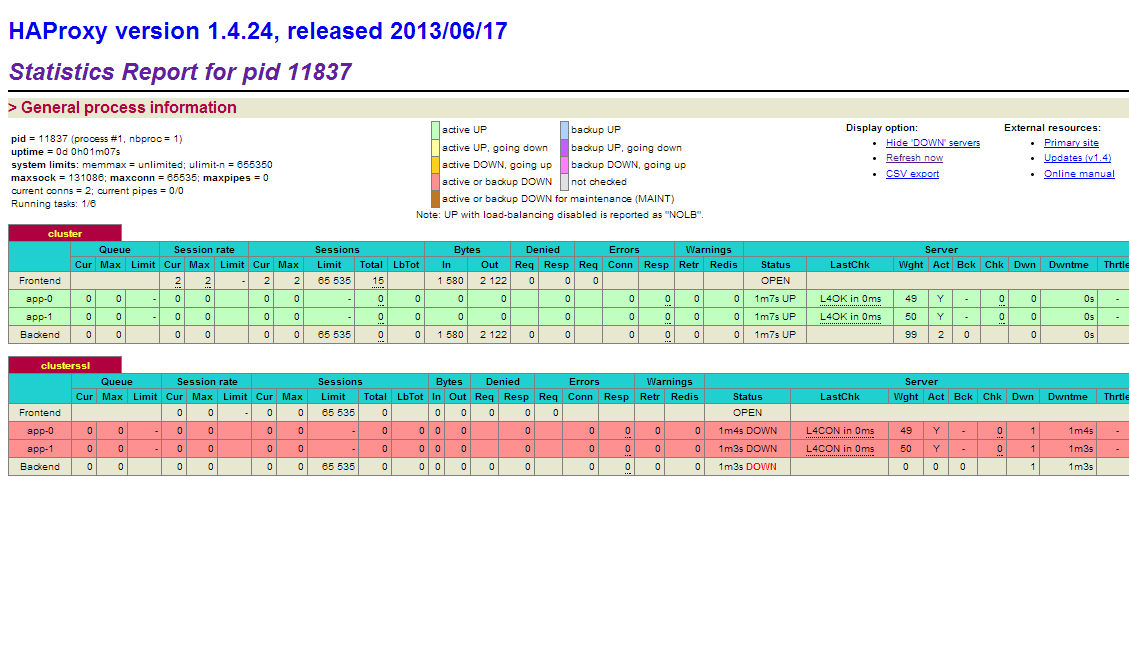Screen dimensions: 1129x664
Task: Click the 'Display option:' label
Action: click(881, 127)
